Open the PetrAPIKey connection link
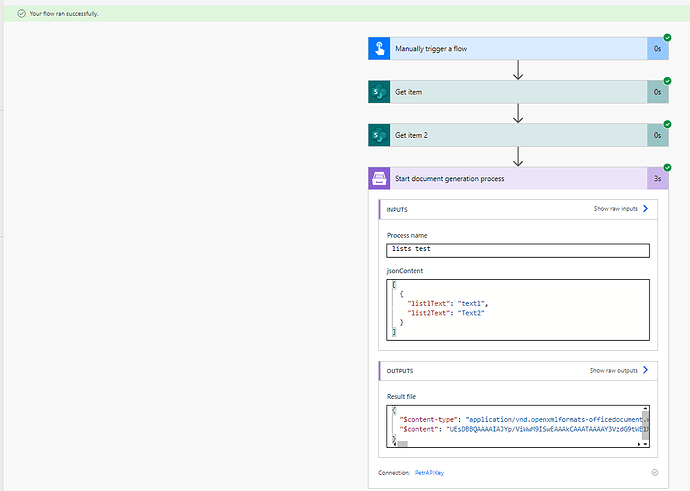This screenshot has height=491, width=690. click(x=431, y=471)
